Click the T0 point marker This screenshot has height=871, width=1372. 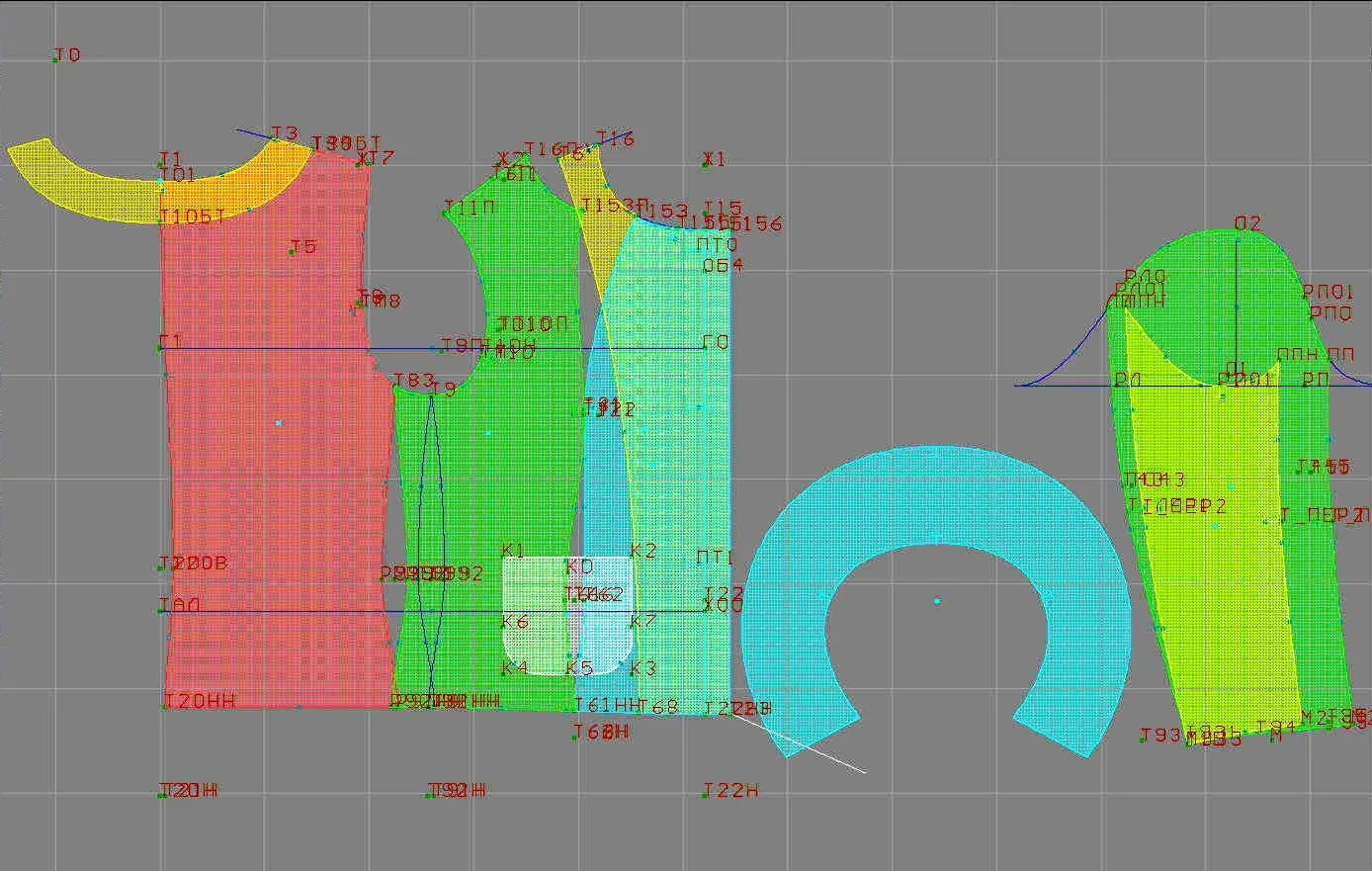point(67,55)
